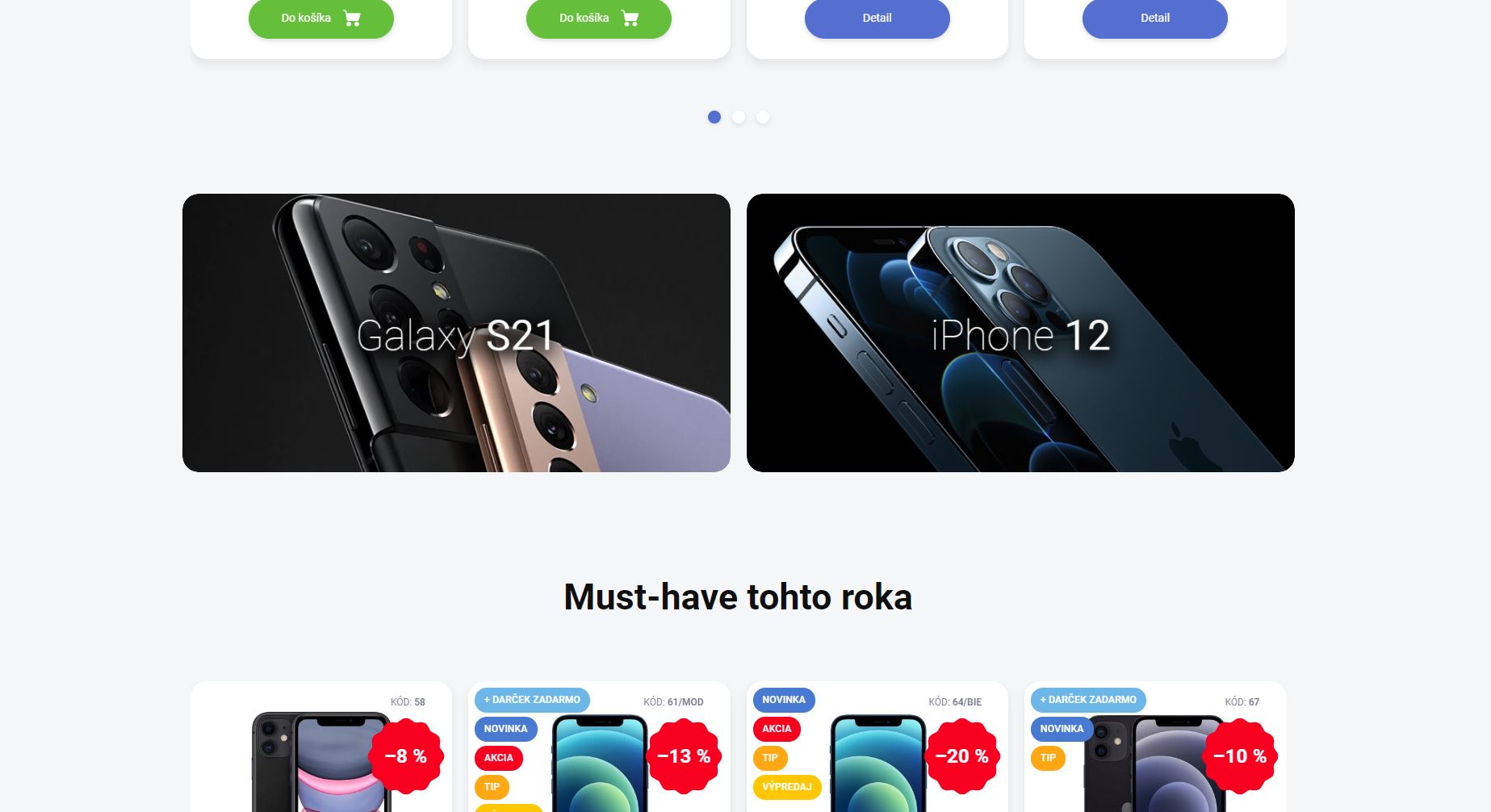Click TIP tag on product 67
Screen dimensions: 1491x812
1048,758
